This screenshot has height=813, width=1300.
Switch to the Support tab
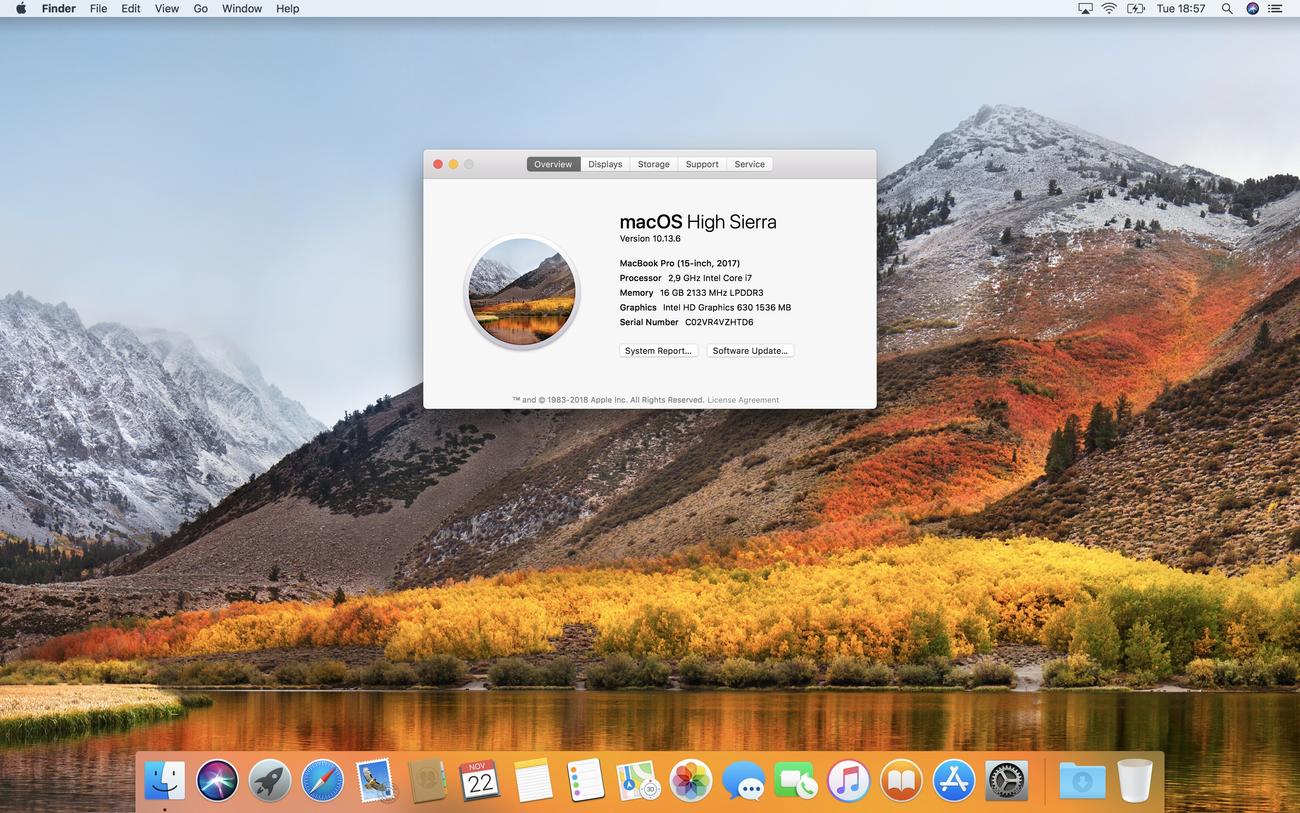(702, 164)
